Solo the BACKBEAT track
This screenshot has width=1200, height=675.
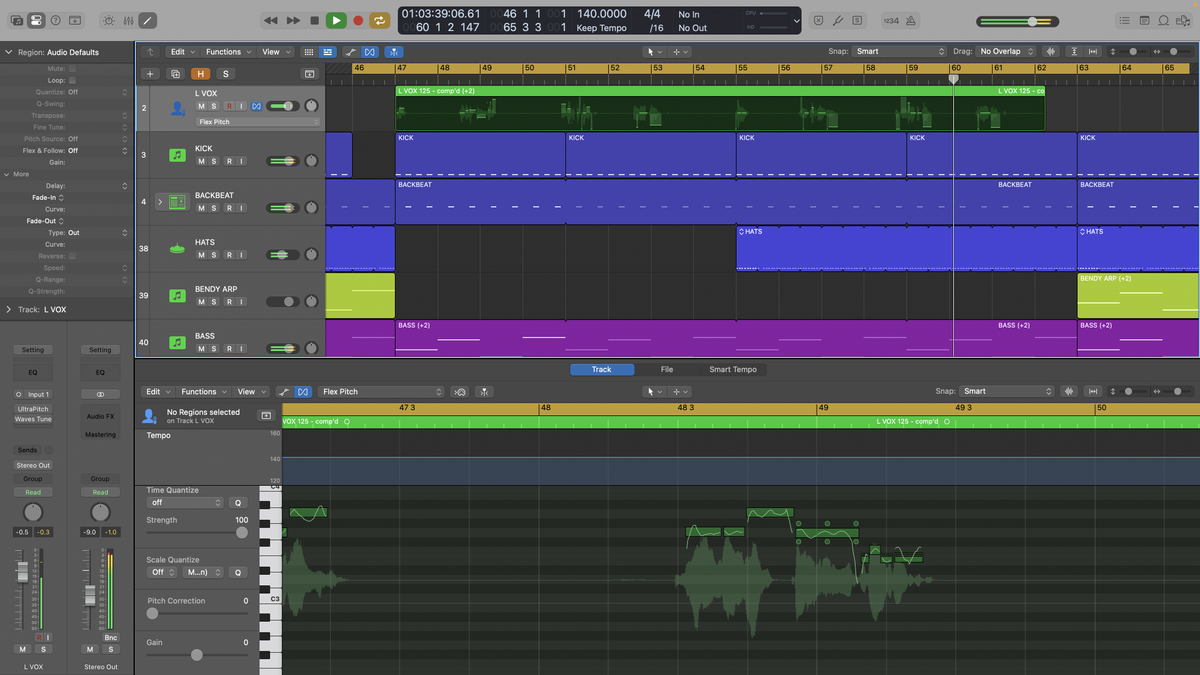coord(215,208)
